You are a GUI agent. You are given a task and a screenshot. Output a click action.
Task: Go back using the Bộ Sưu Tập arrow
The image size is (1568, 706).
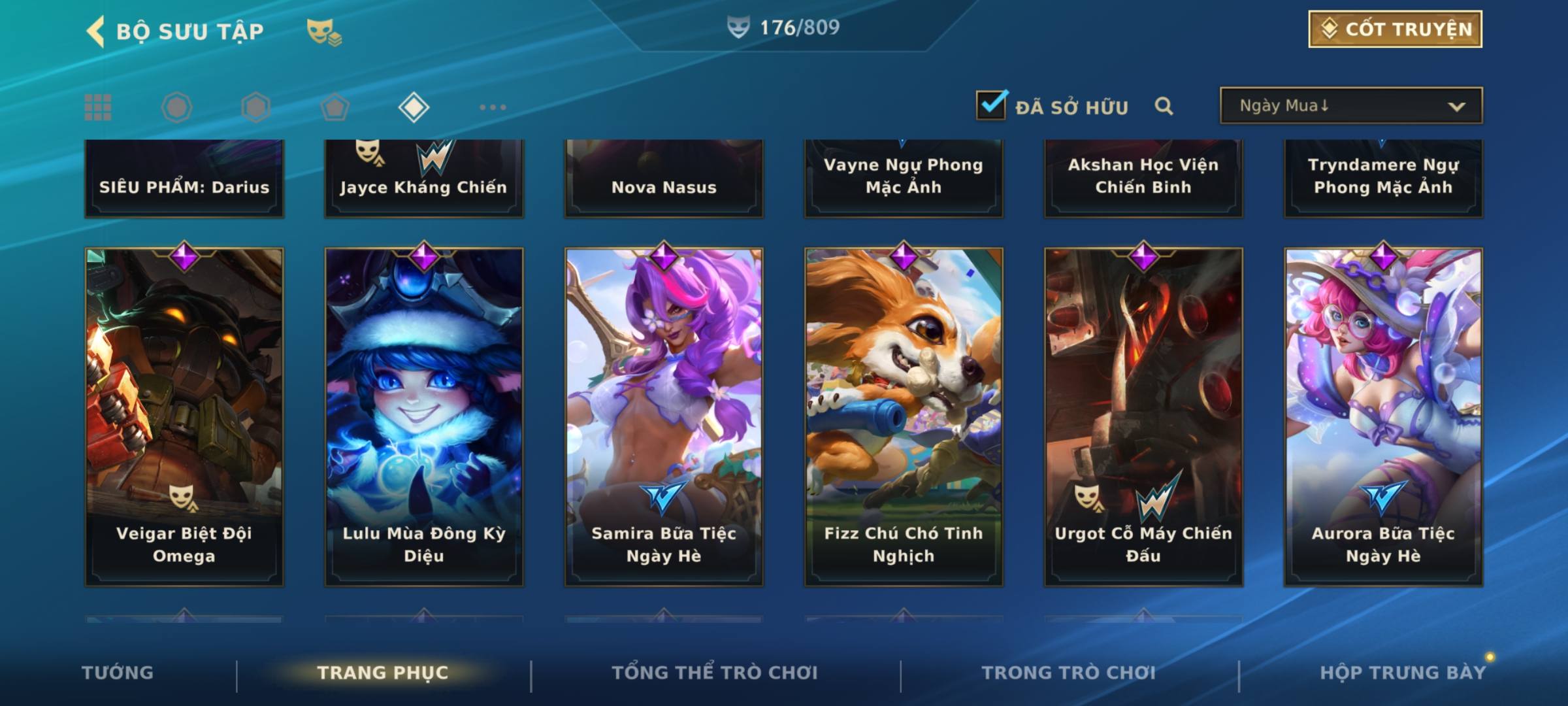click(95, 31)
